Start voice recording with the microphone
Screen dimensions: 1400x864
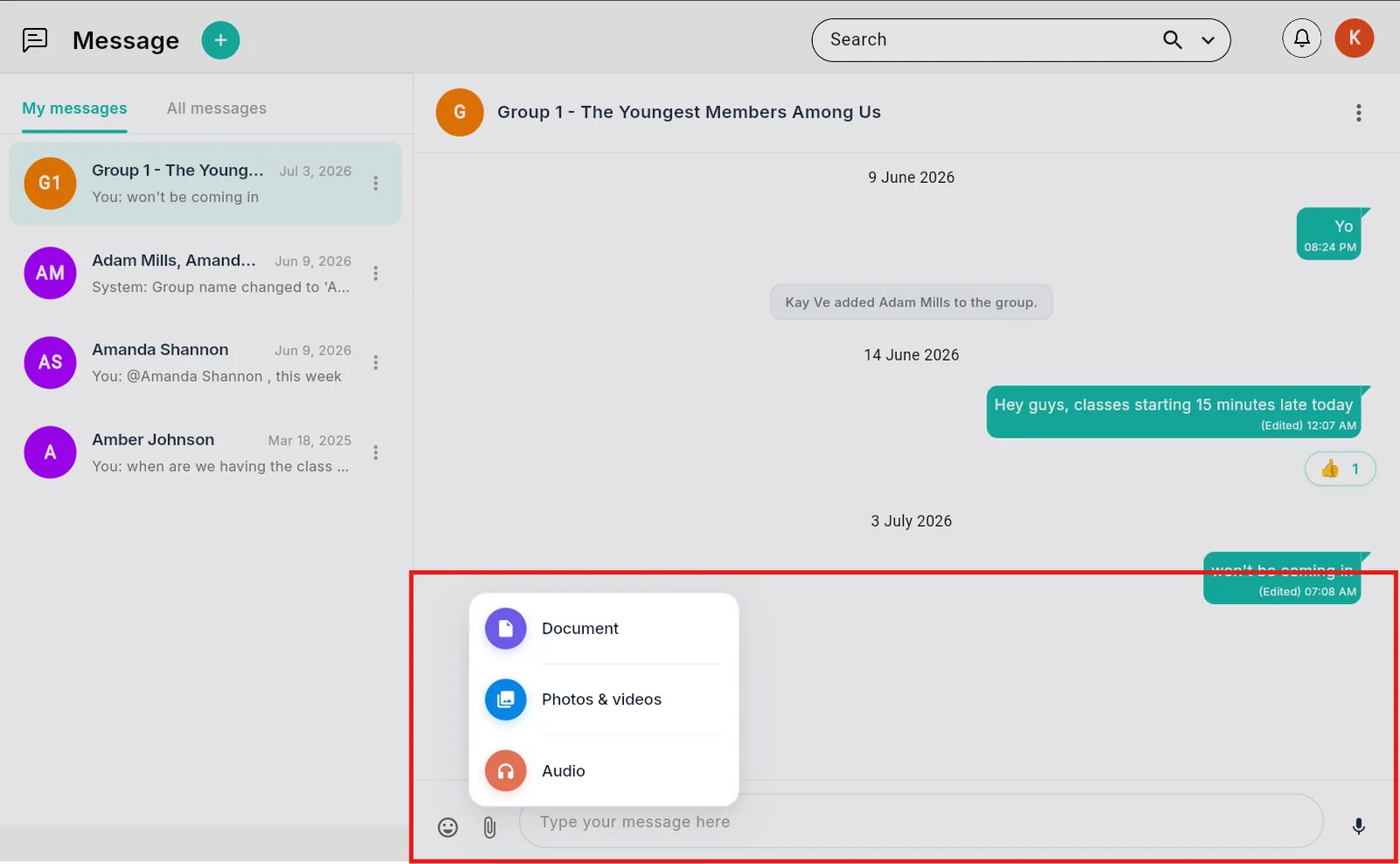tap(1359, 826)
